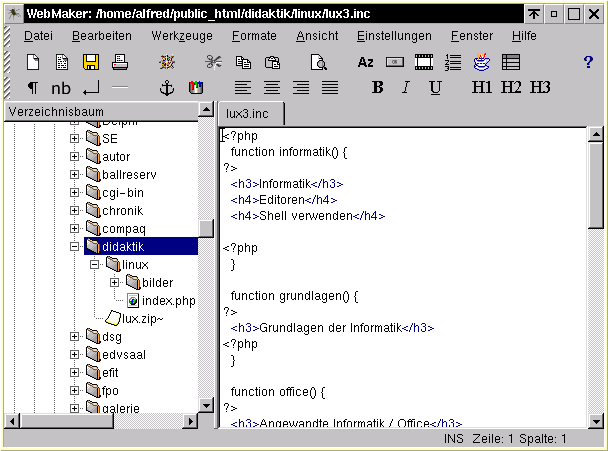This screenshot has height=451, width=608.
Task: Click the film strip media icon
Action: (x=423, y=62)
